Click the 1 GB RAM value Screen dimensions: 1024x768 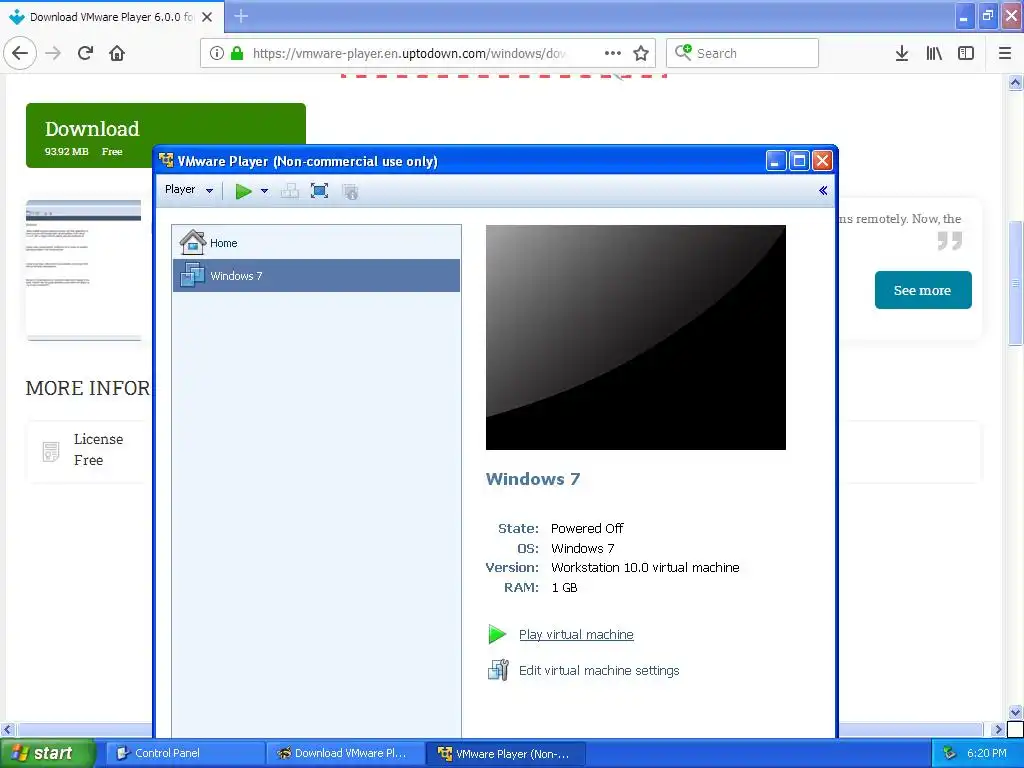(564, 588)
